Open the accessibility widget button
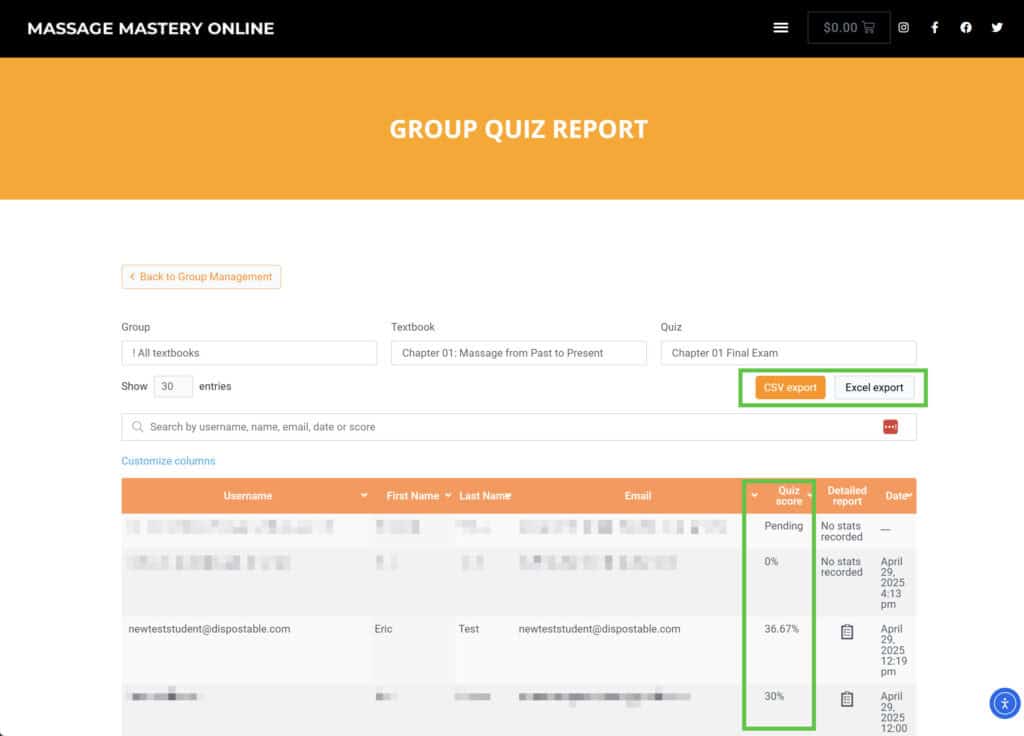 [x=1004, y=703]
